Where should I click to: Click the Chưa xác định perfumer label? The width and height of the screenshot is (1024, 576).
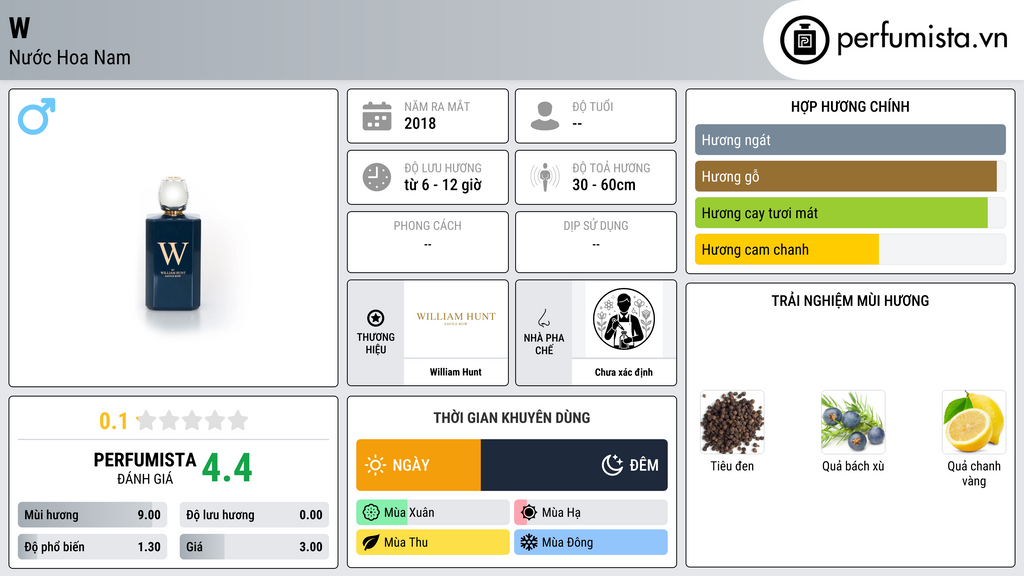pos(624,372)
